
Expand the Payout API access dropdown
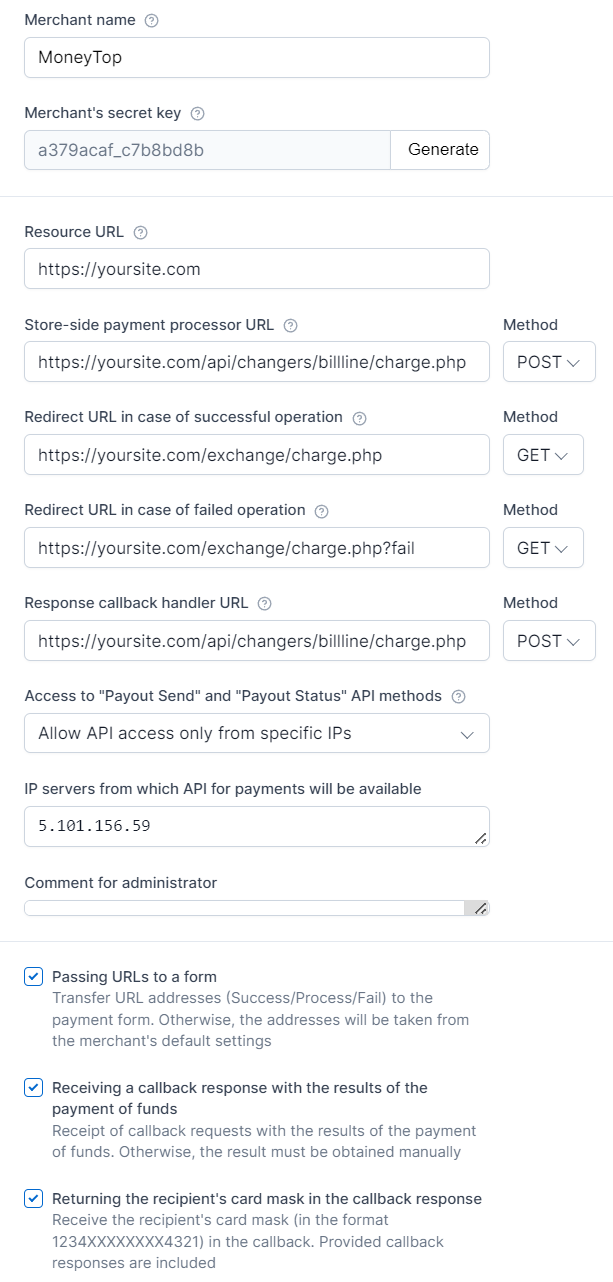pos(257,733)
